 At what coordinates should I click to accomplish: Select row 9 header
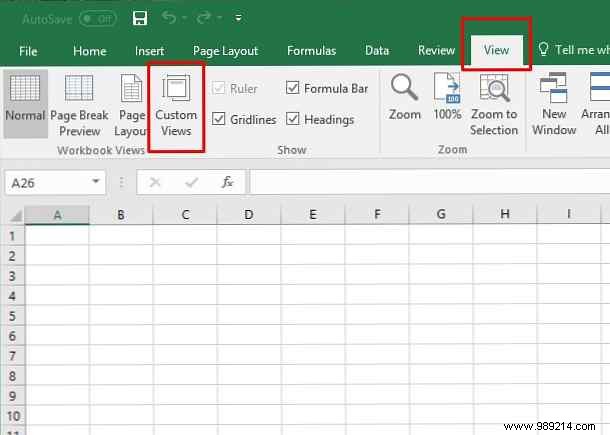(12, 396)
